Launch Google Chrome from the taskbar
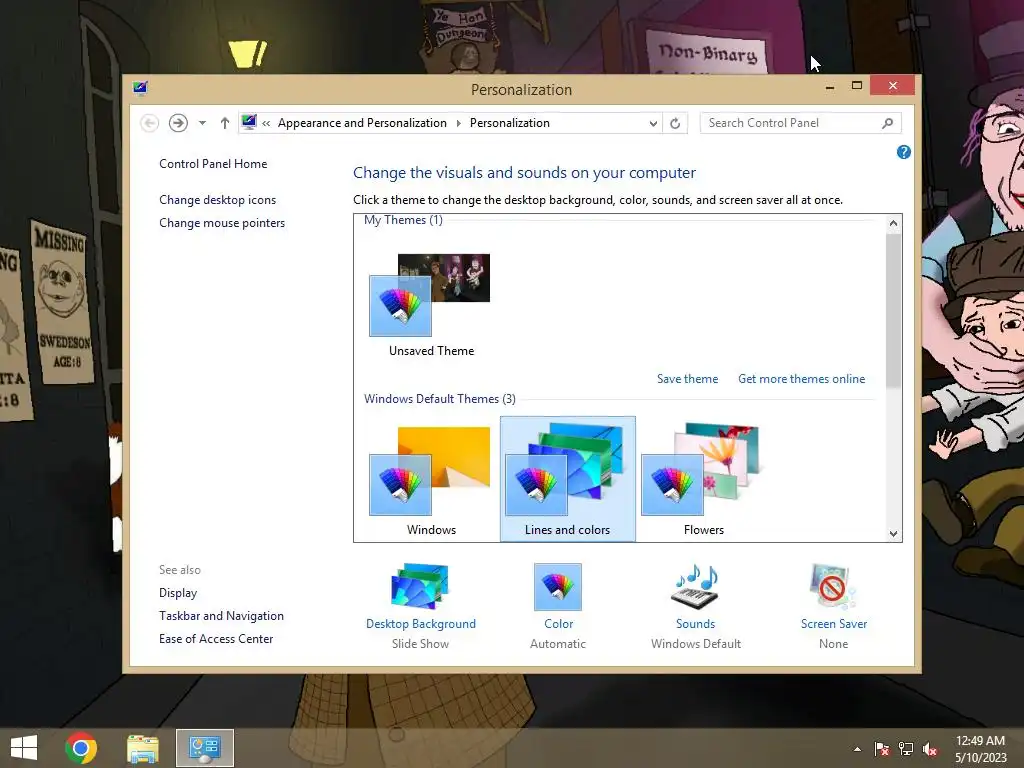 [x=81, y=748]
